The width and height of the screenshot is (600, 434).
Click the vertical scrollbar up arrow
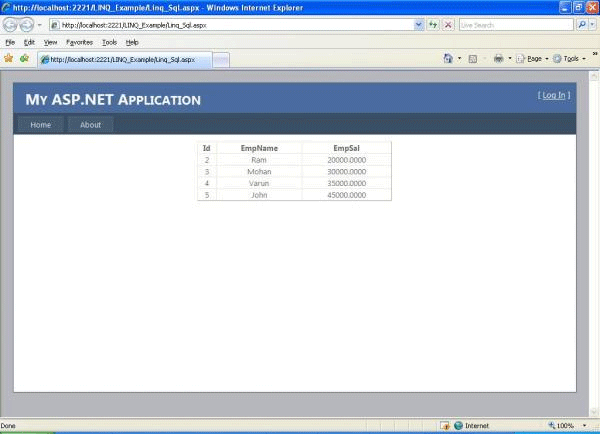pyautogui.click(x=594, y=76)
